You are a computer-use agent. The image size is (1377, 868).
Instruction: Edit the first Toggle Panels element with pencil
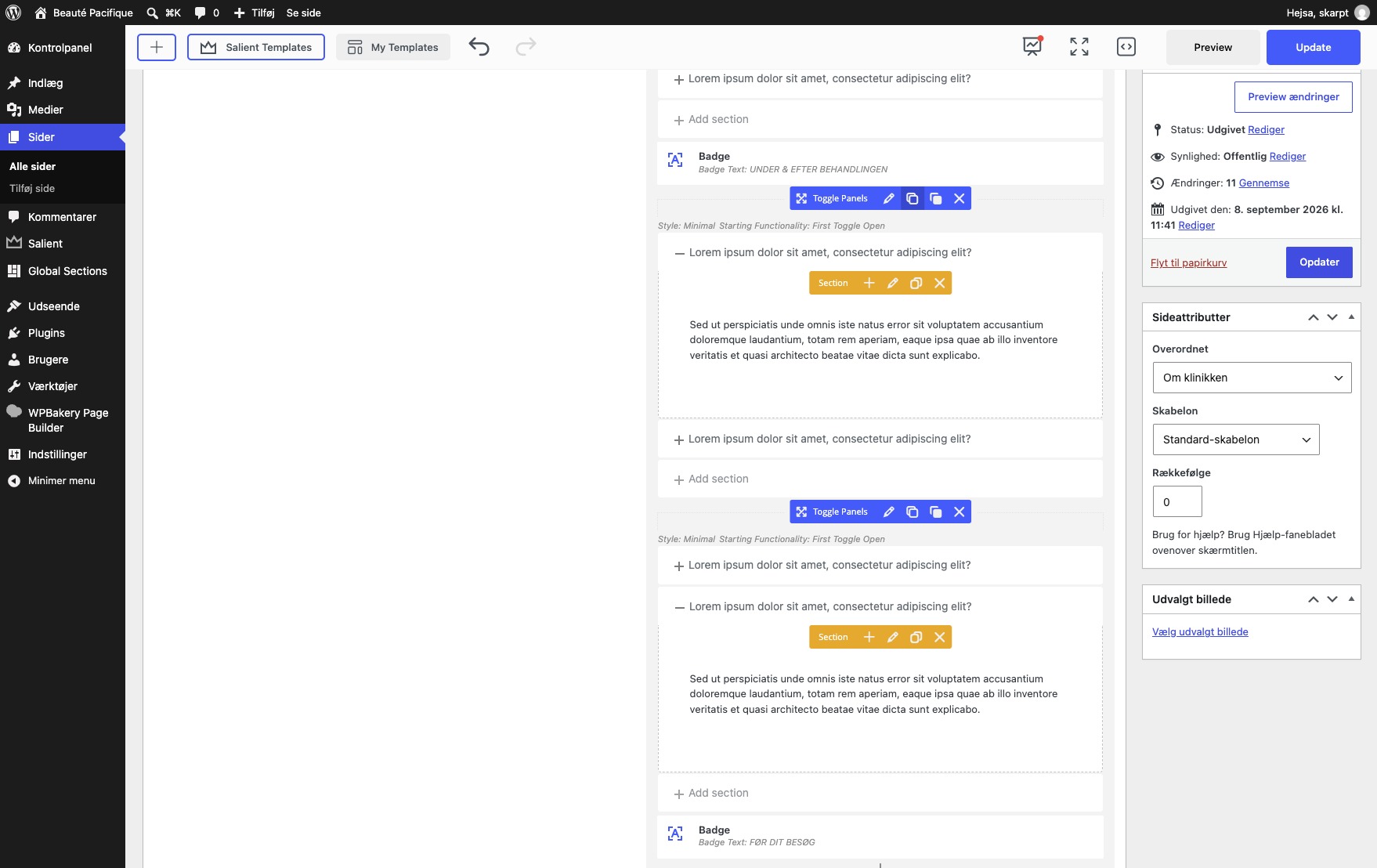[x=888, y=198]
